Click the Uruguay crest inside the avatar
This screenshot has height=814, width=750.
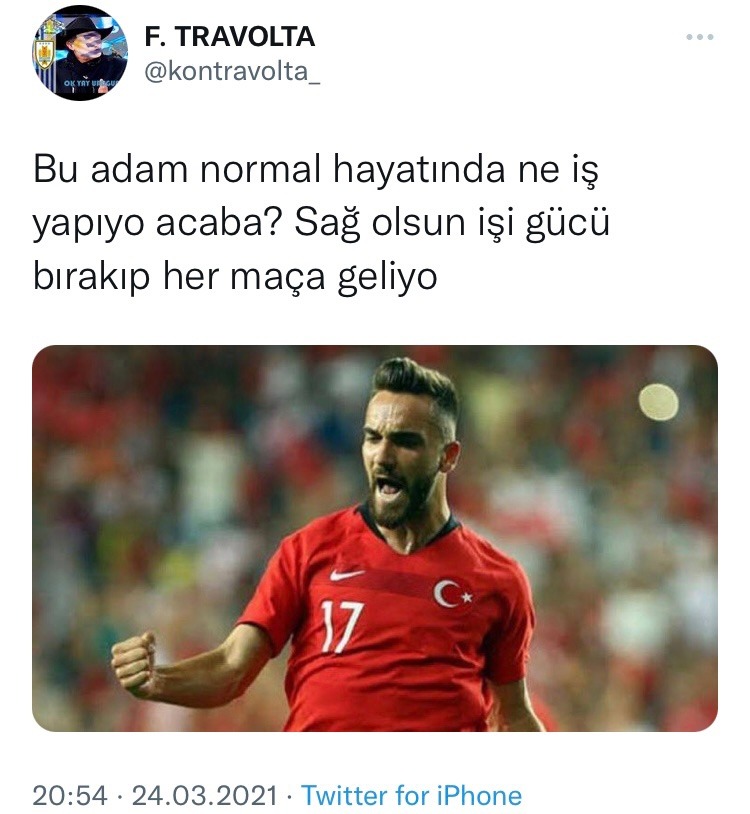click(44, 53)
